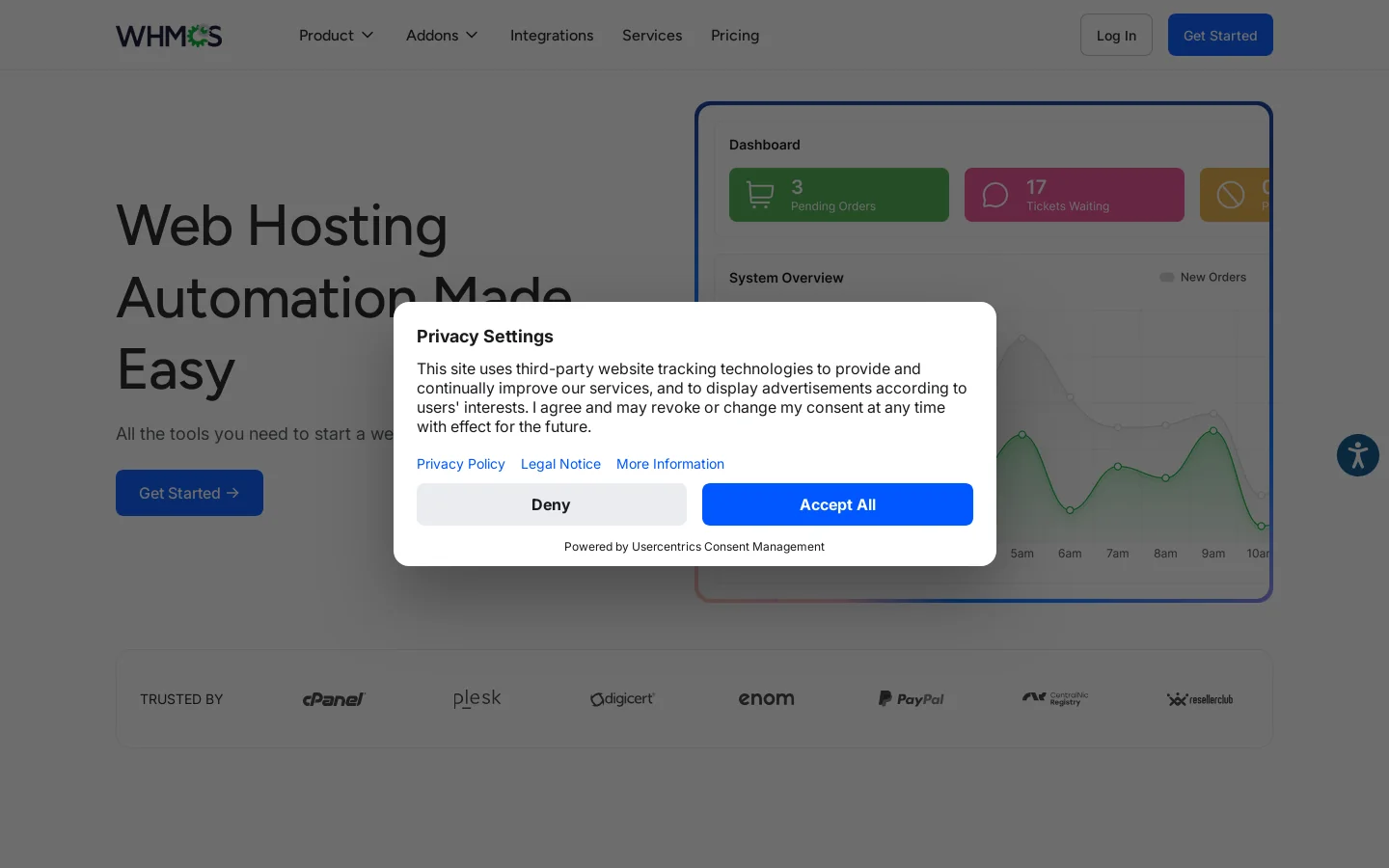
Task: Click Powered by Usercentrics Consent Management
Action: coord(694,547)
